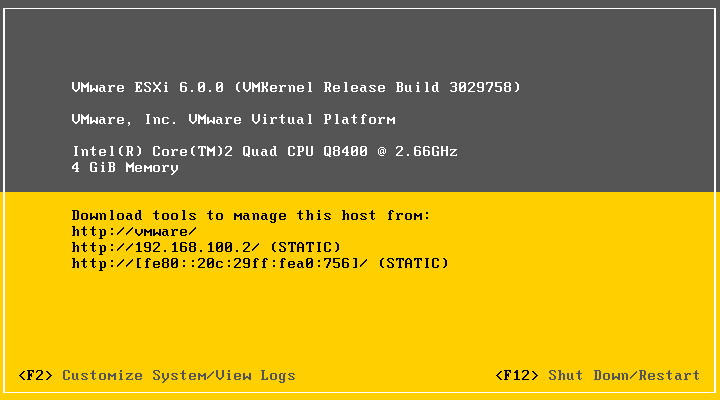Click the Q8400 processor model text
Image resolution: width=720 pixels, height=400 pixels.
(345, 151)
